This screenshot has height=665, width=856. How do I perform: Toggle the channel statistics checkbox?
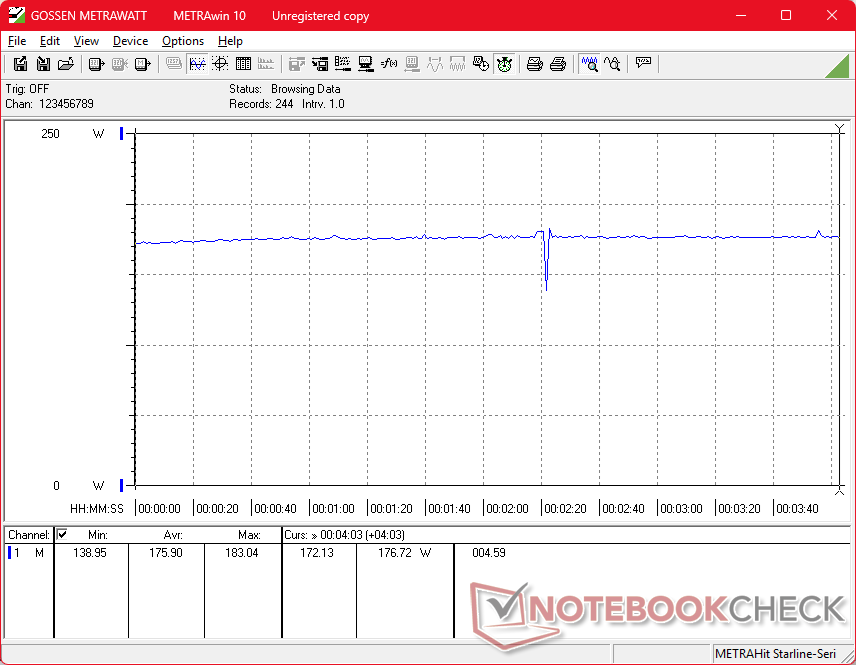pos(62,535)
